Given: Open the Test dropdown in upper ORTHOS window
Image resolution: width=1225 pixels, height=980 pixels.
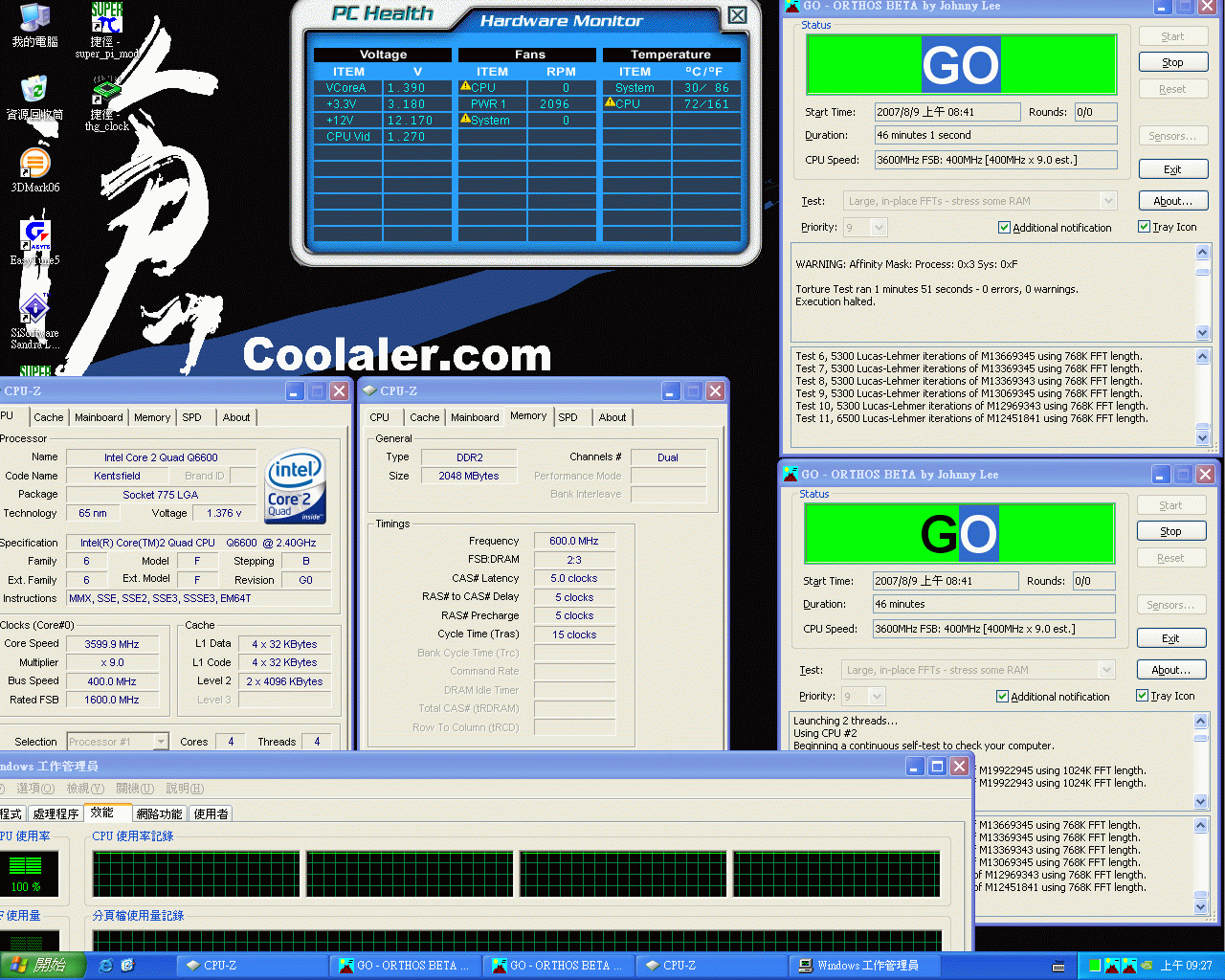Looking at the screenshot, I should coord(1109,201).
